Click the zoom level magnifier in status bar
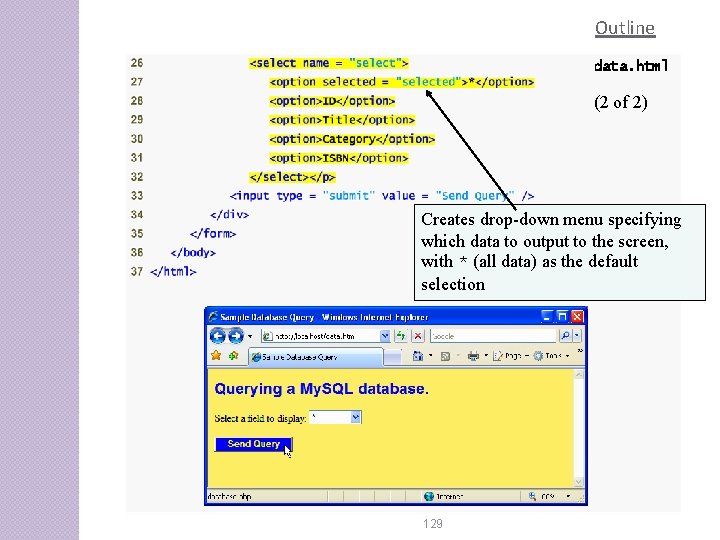Viewport: 720px width, 540px height. click(x=532, y=496)
